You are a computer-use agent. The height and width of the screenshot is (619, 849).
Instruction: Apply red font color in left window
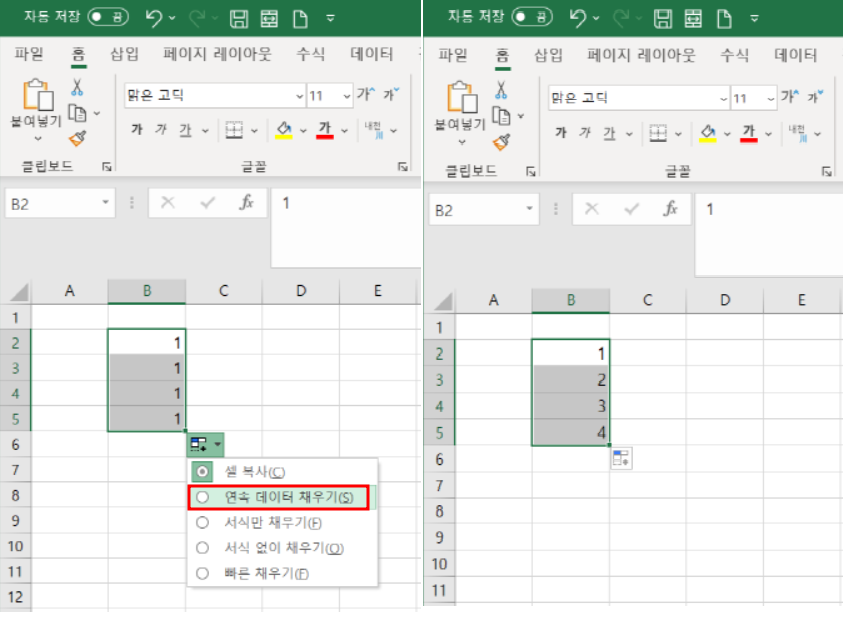pos(325,131)
